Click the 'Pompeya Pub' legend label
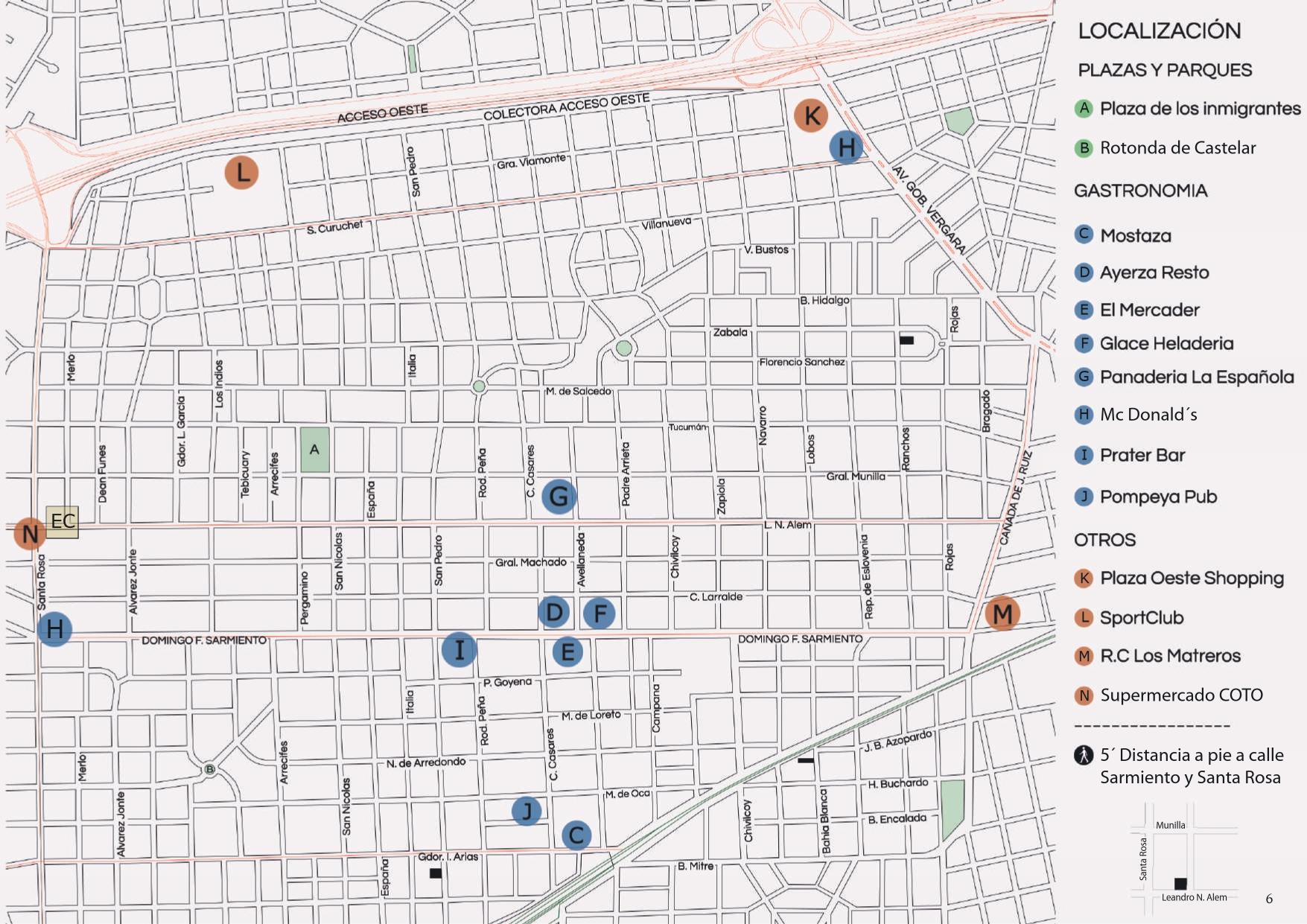Image resolution: width=1307 pixels, height=924 pixels. (x=1159, y=497)
